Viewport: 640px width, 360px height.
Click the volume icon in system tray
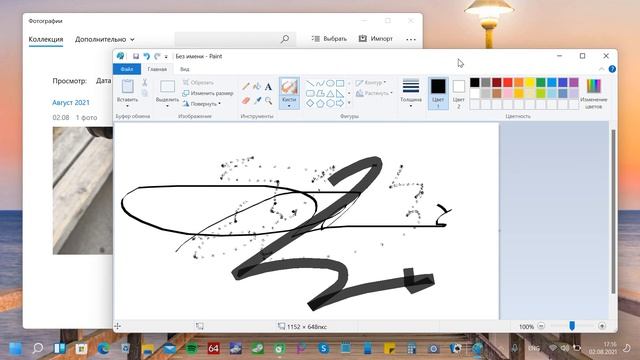click(564, 348)
